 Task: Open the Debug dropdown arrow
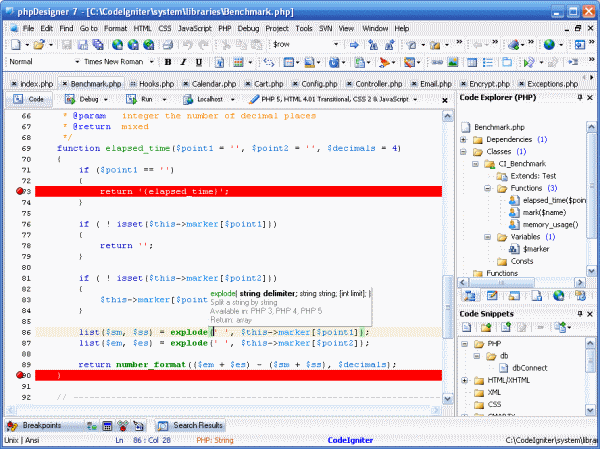click(x=106, y=100)
